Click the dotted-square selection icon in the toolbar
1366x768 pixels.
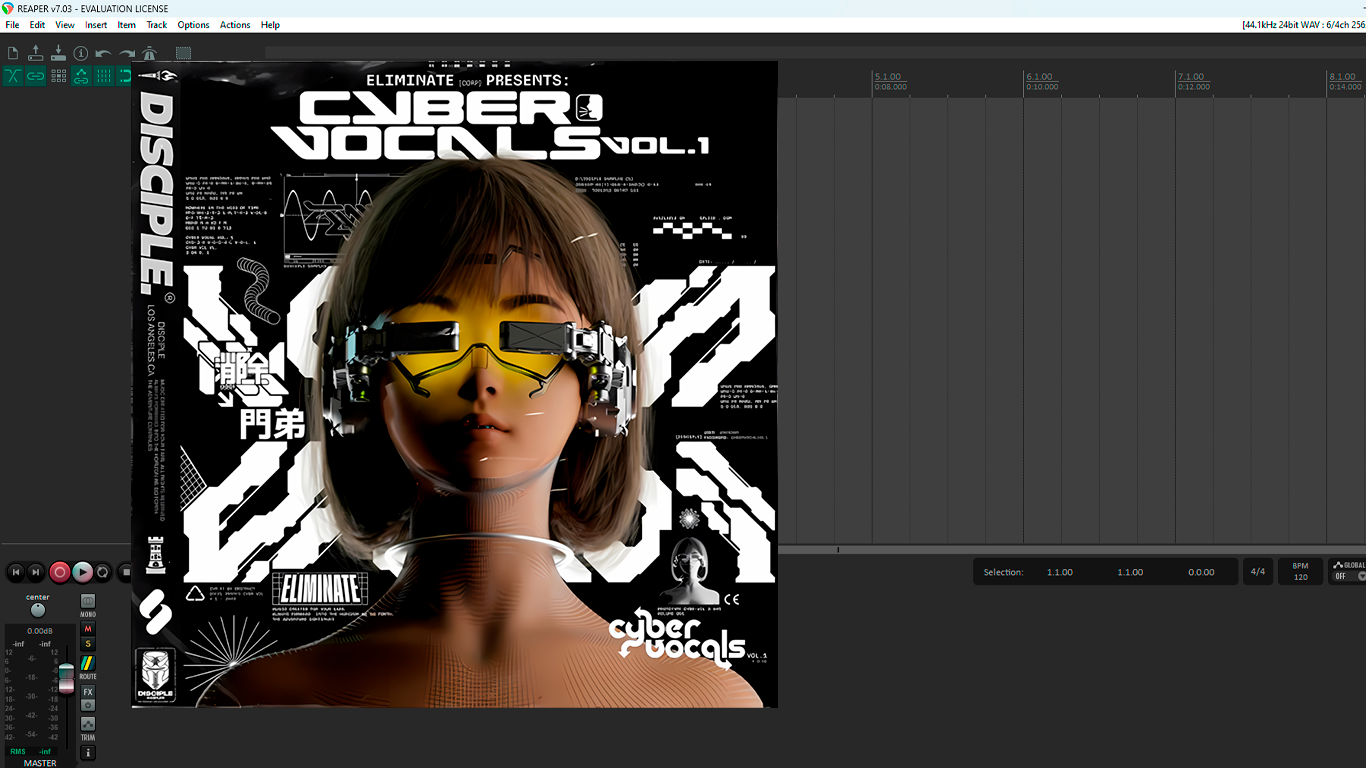[x=183, y=53]
